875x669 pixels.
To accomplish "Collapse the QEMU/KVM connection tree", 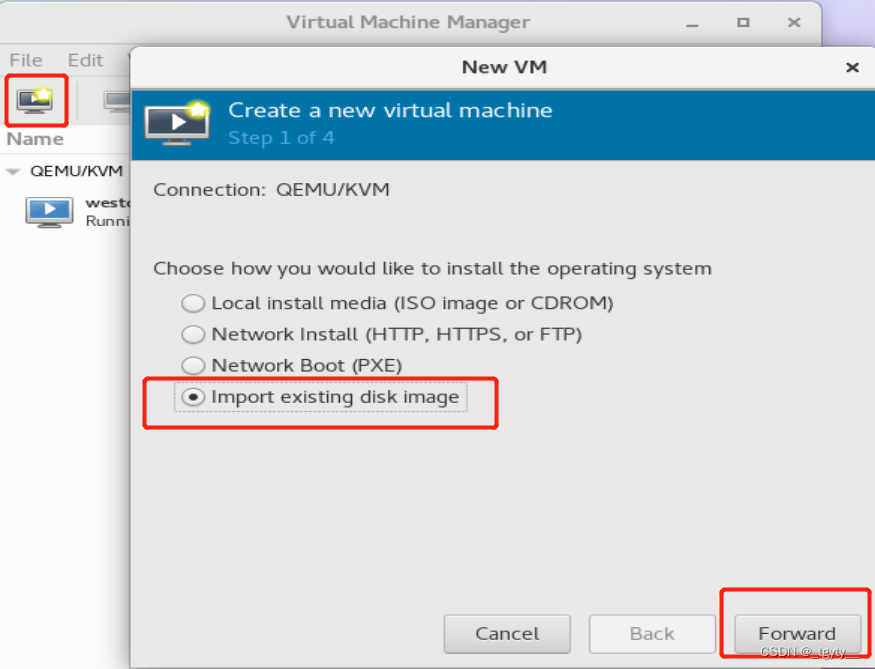I will 14,171.
